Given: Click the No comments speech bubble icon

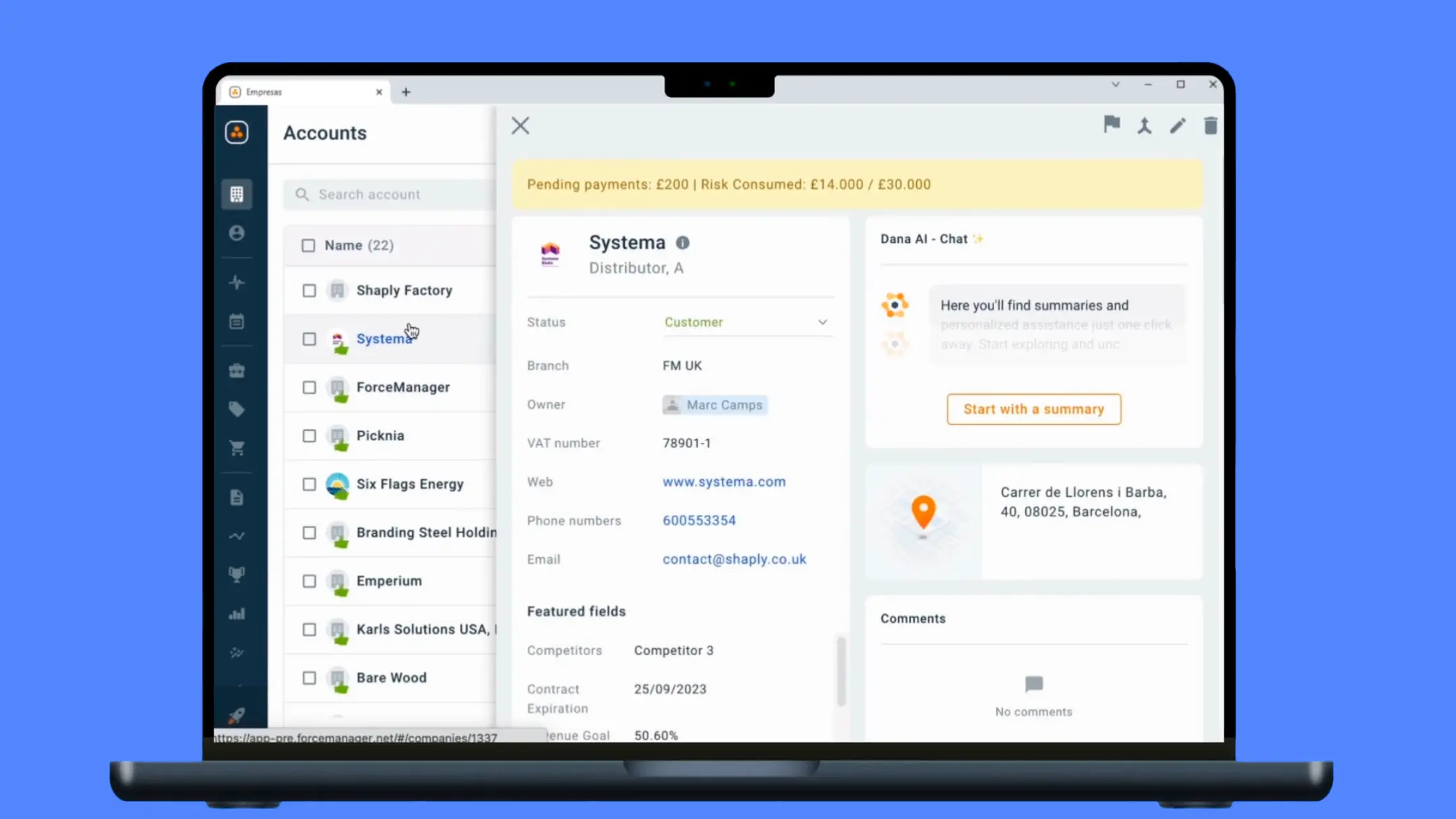Looking at the screenshot, I should 1033,685.
